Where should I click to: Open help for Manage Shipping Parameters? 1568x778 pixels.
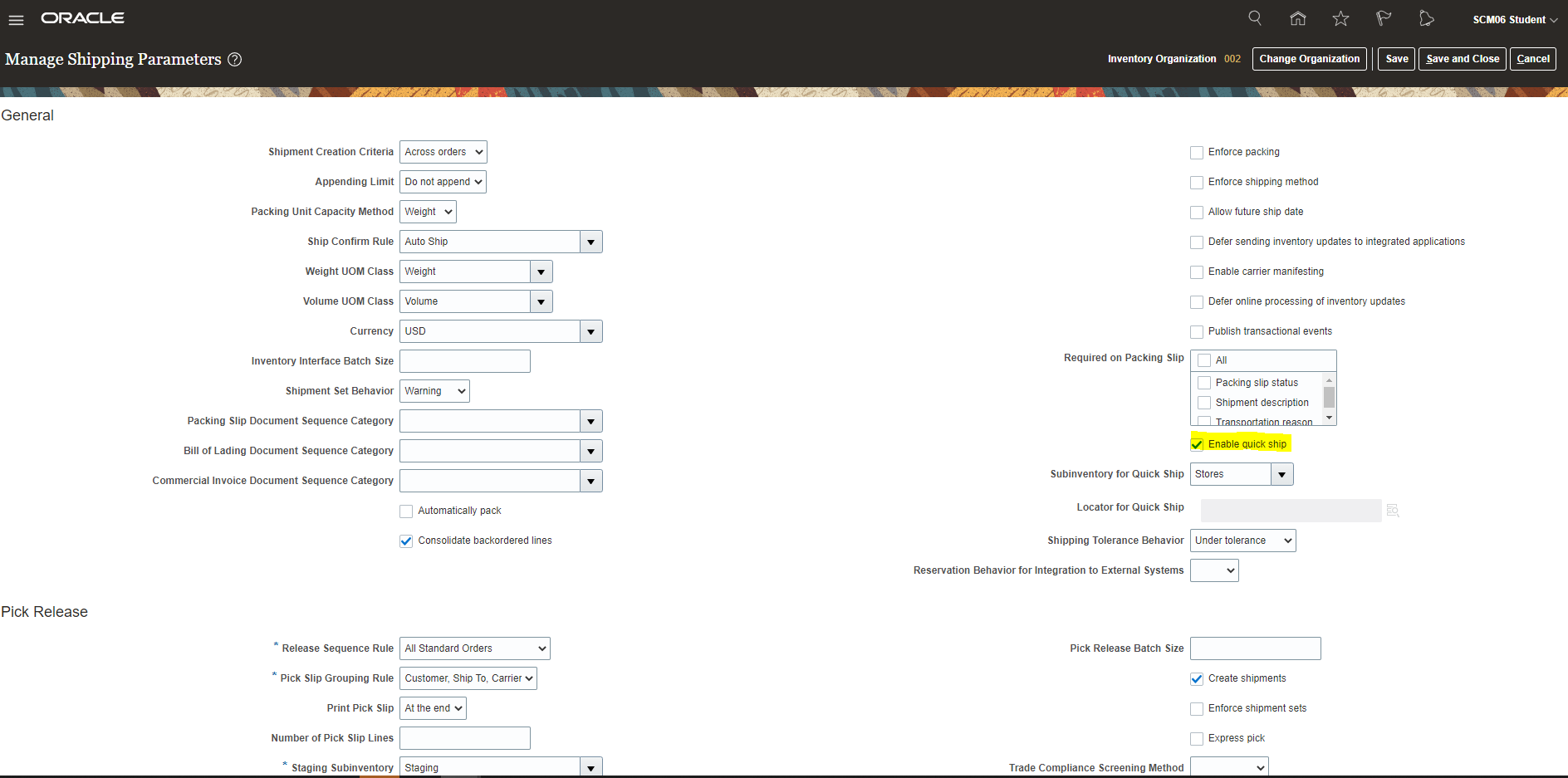pos(235,59)
